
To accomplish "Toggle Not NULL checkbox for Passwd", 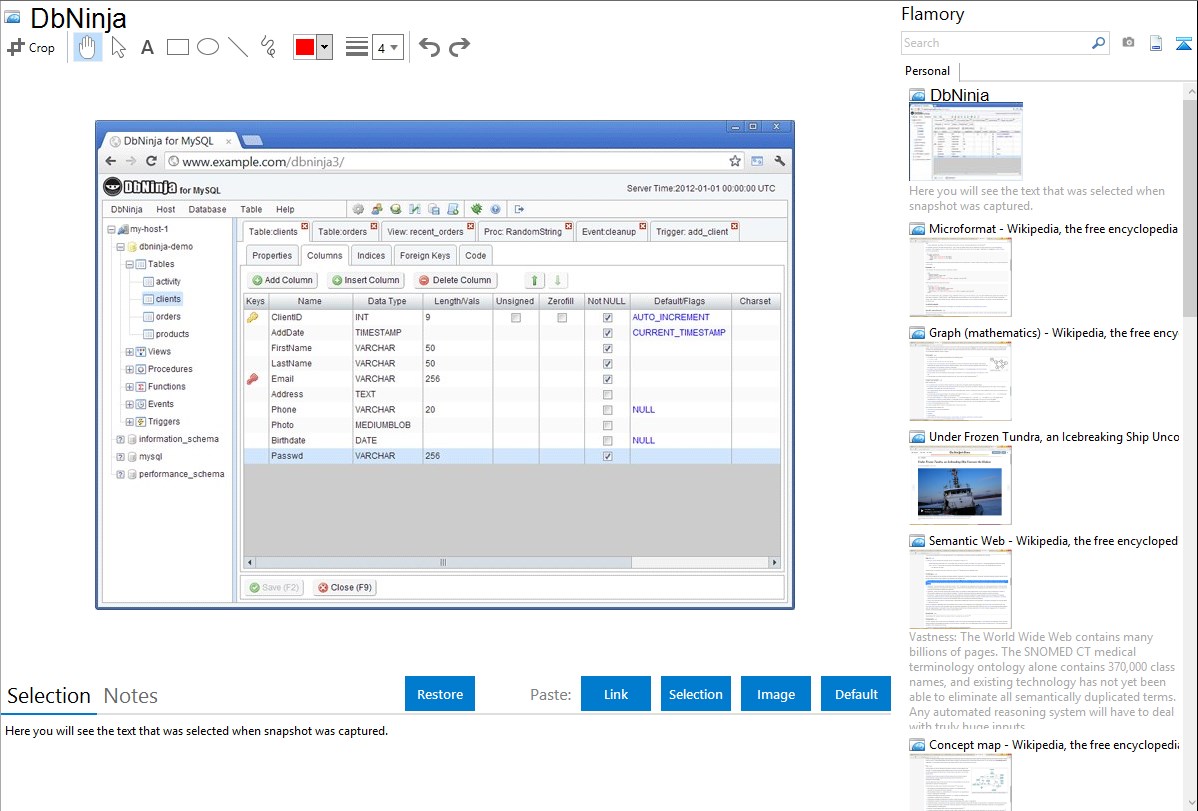I will pos(607,456).
